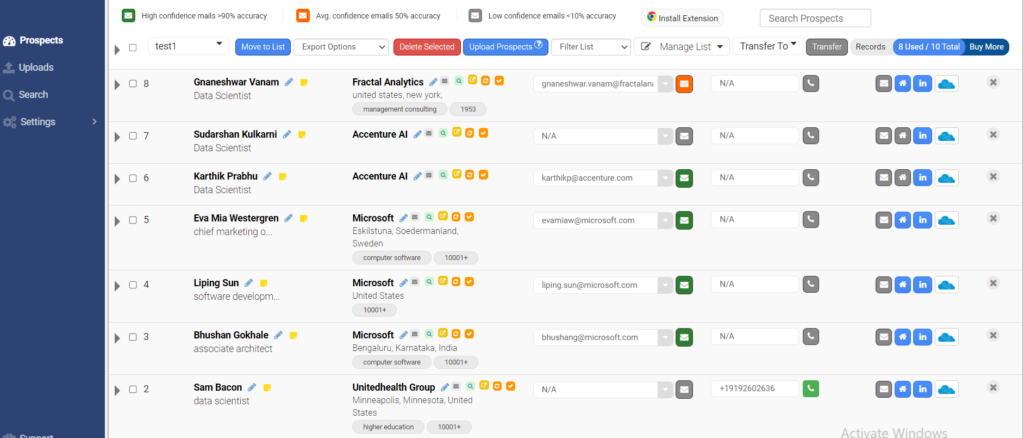Image resolution: width=1024 pixels, height=438 pixels.
Task: Expand row 5 Eva Mia Westergren details triangle
Action: [x=118, y=221]
